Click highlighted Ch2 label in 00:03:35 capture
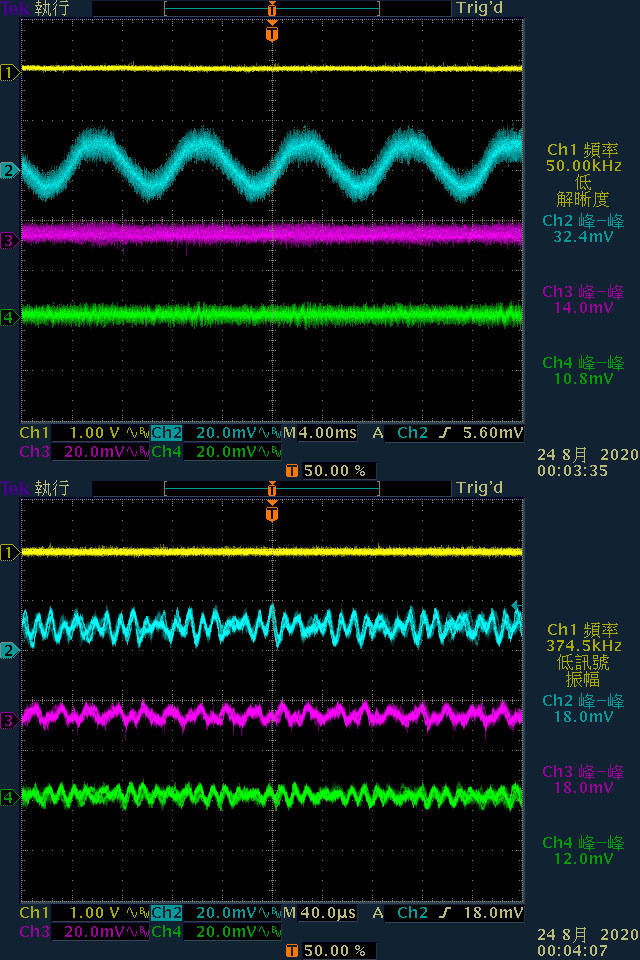 point(167,433)
